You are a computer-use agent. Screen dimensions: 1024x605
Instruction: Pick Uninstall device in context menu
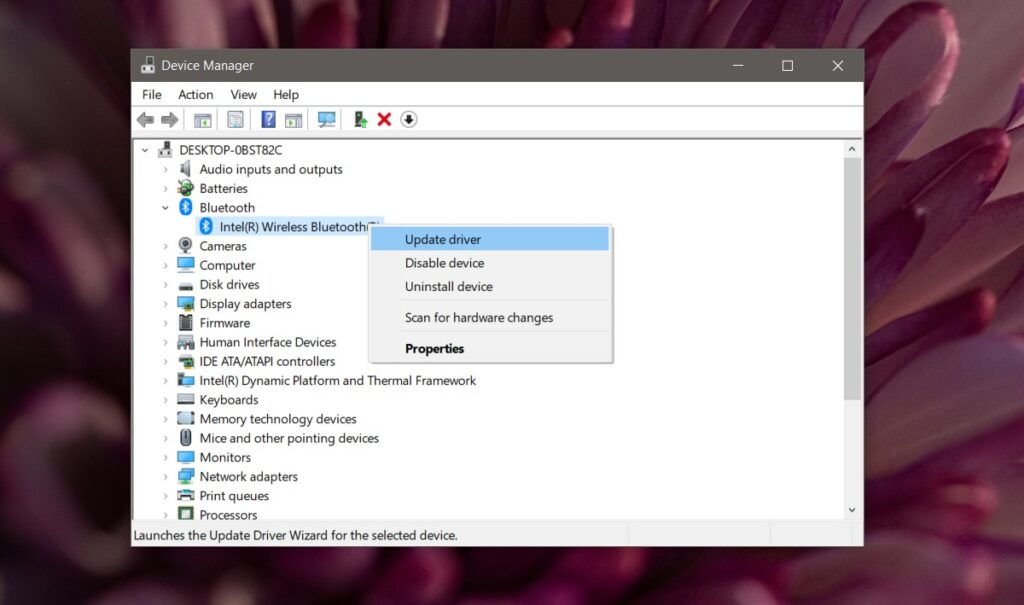(x=448, y=286)
